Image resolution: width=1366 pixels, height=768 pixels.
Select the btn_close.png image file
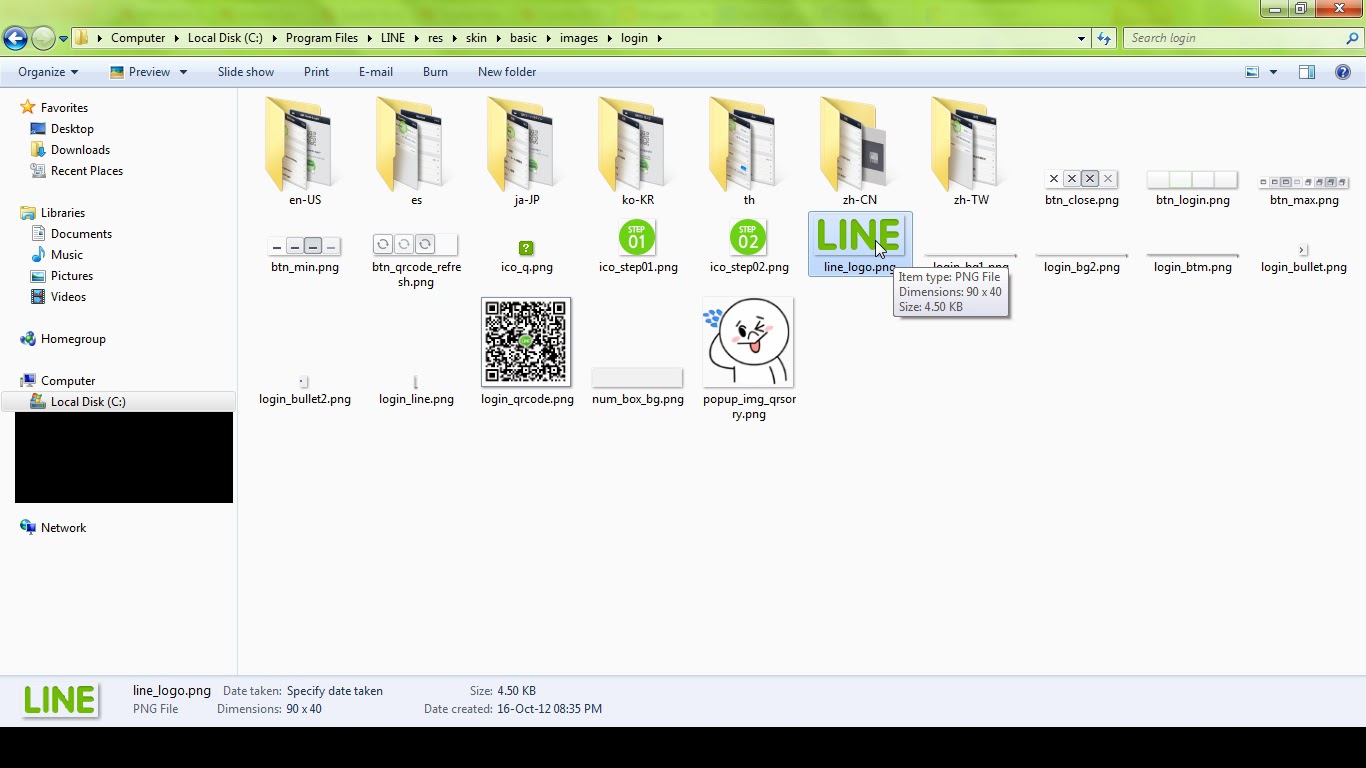[x=1081, y=178]
